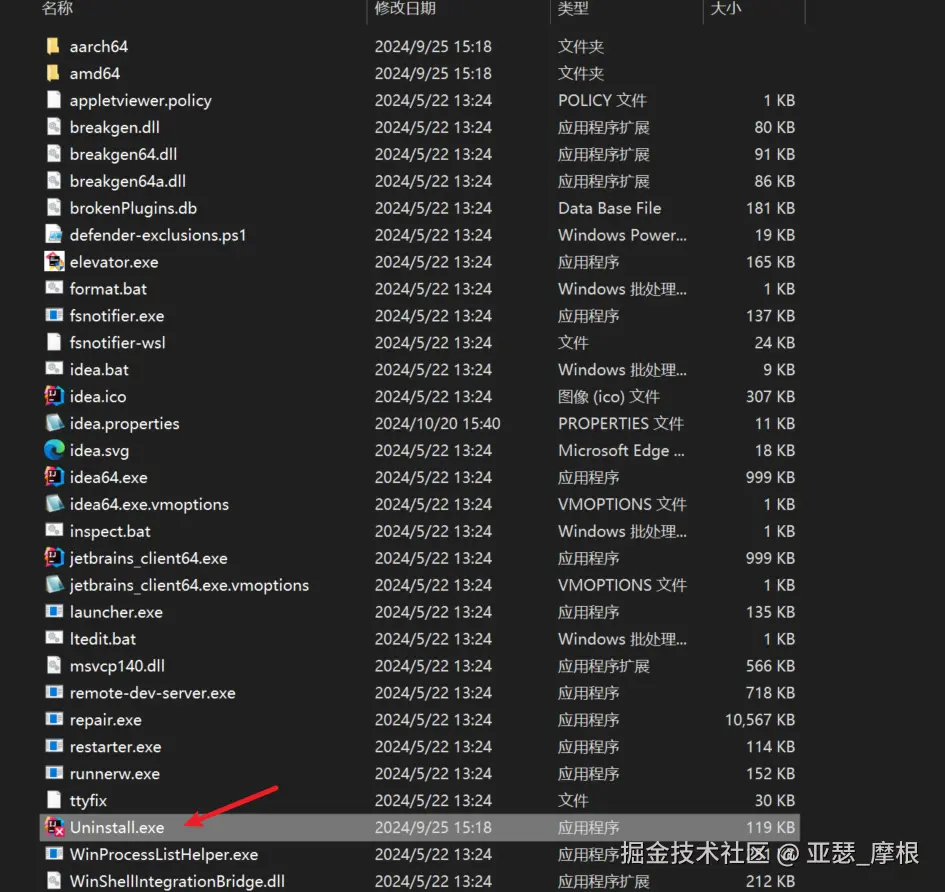Click the 2024/10/20 15:40 date of idea.properties

coord(438,424)
